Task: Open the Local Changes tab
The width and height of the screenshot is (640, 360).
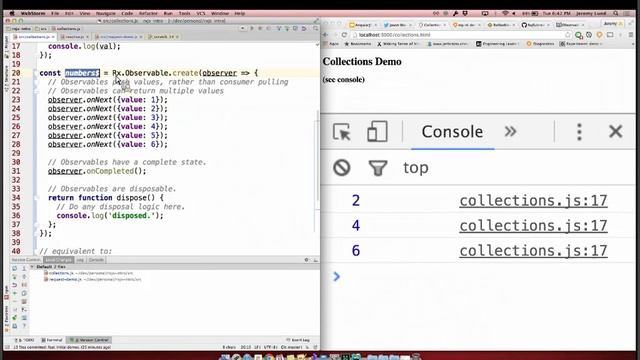Action: pos(58,260)
